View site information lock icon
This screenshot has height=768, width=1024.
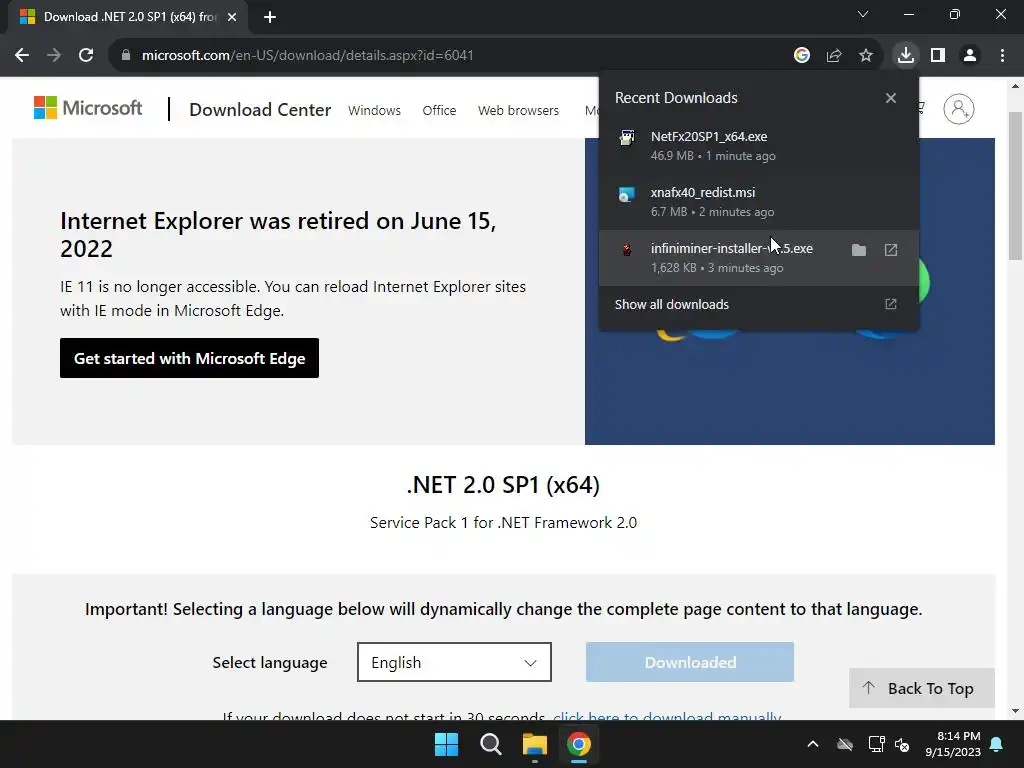(x=126, y=56)
